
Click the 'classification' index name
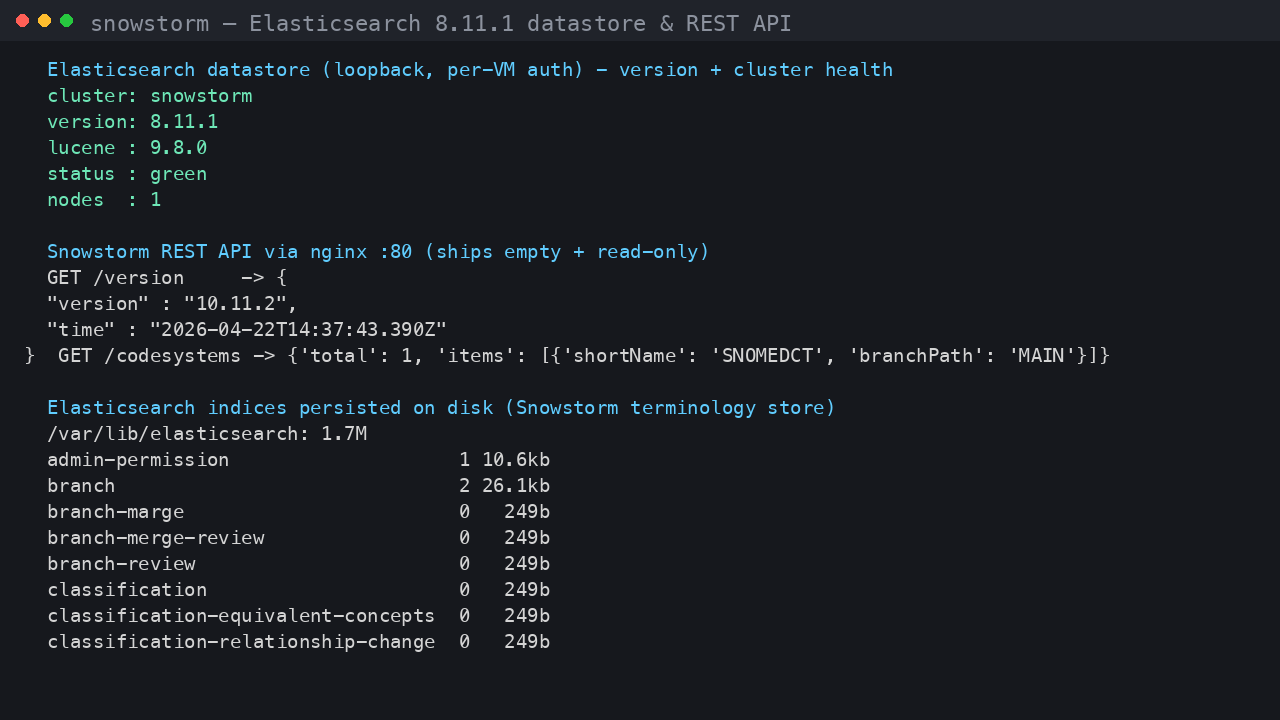click(x=127, y=590)
